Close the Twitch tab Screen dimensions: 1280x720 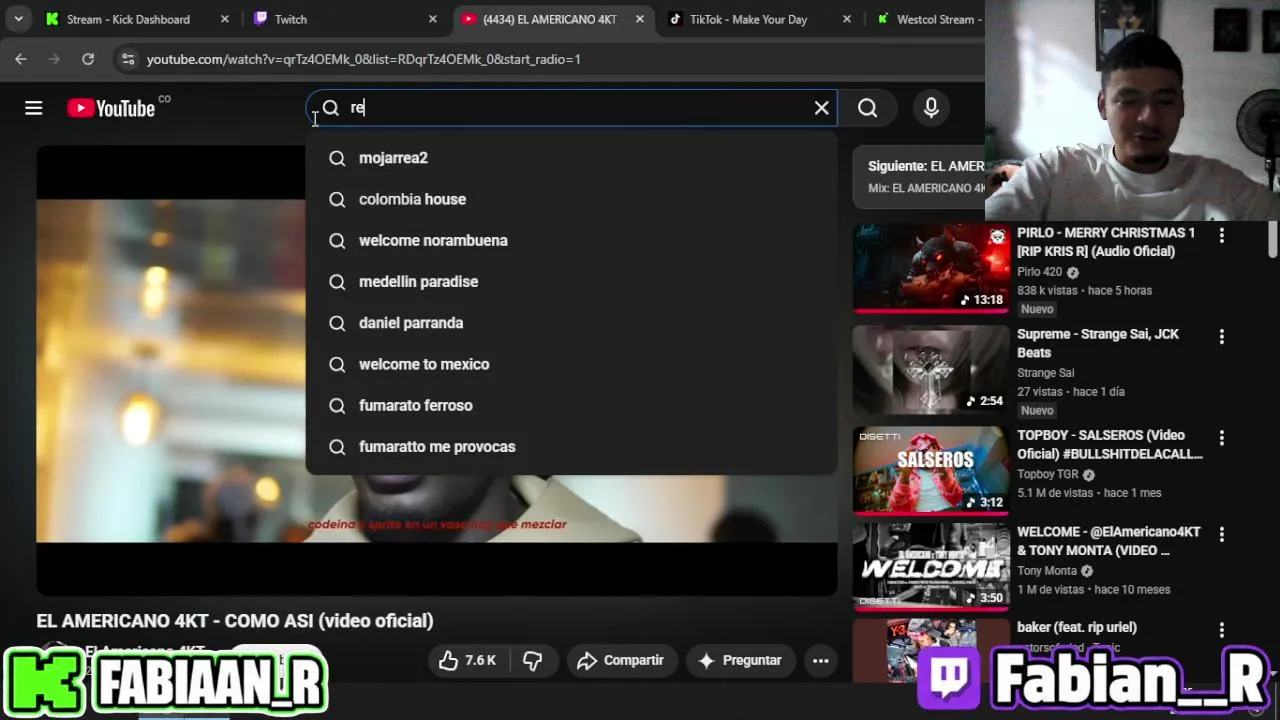[433, 19]
